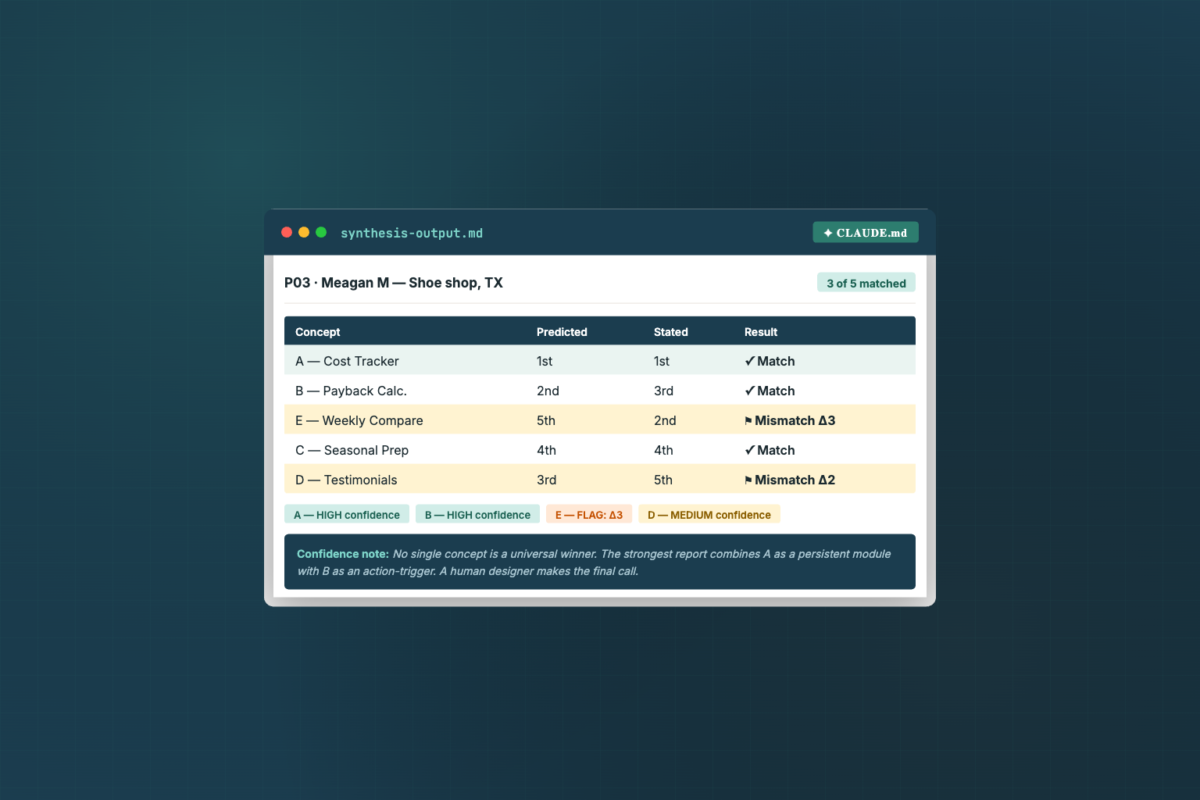Screen dimensions: 1200x800
Task: Select the A — Cost Tracker row
Action: click(600, 361)
